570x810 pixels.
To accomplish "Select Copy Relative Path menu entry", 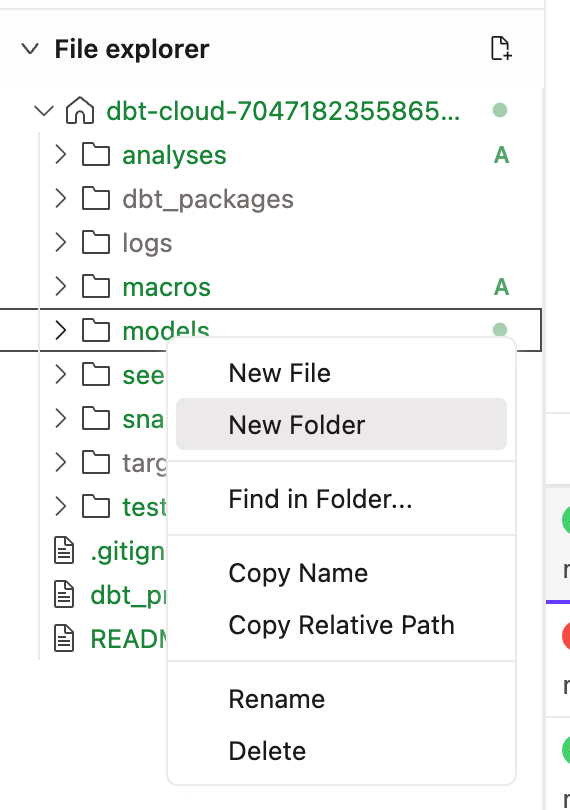I will pyautogui.click(x=341, y=625).
